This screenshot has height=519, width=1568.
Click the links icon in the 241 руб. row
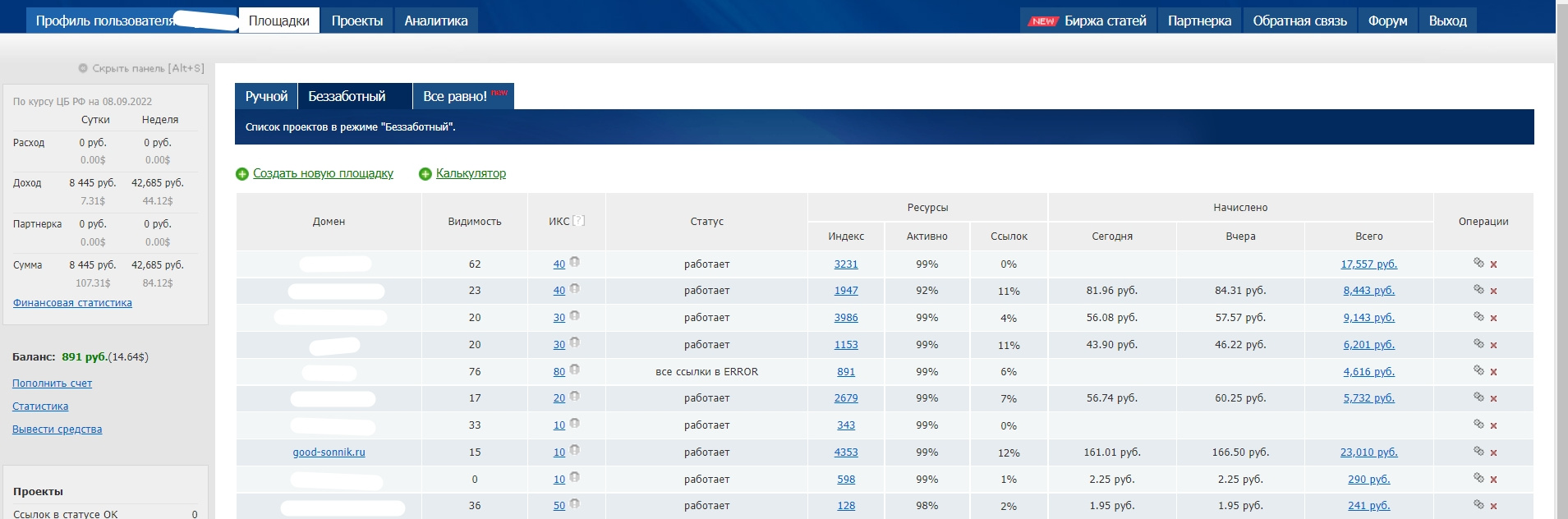[1478, 504]
